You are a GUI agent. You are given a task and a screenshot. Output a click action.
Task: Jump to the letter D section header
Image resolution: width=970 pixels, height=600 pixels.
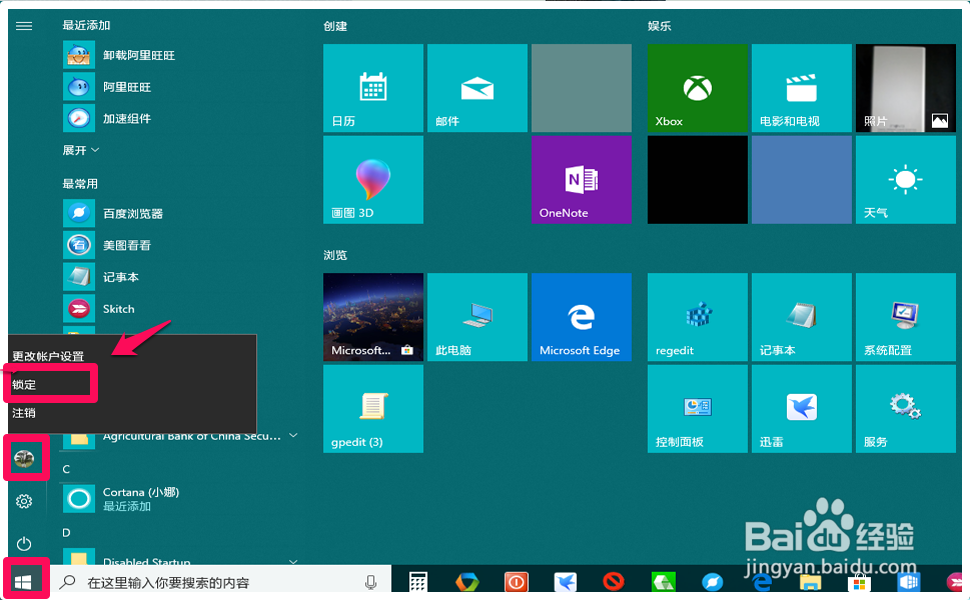pyautogui.click(x=66, y=533)
